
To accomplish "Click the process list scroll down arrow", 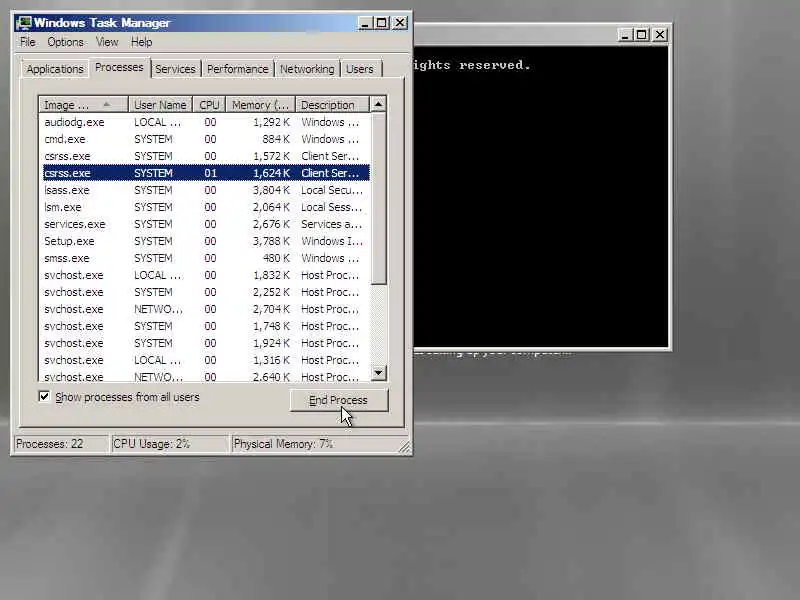I will [x=378, y=373].
